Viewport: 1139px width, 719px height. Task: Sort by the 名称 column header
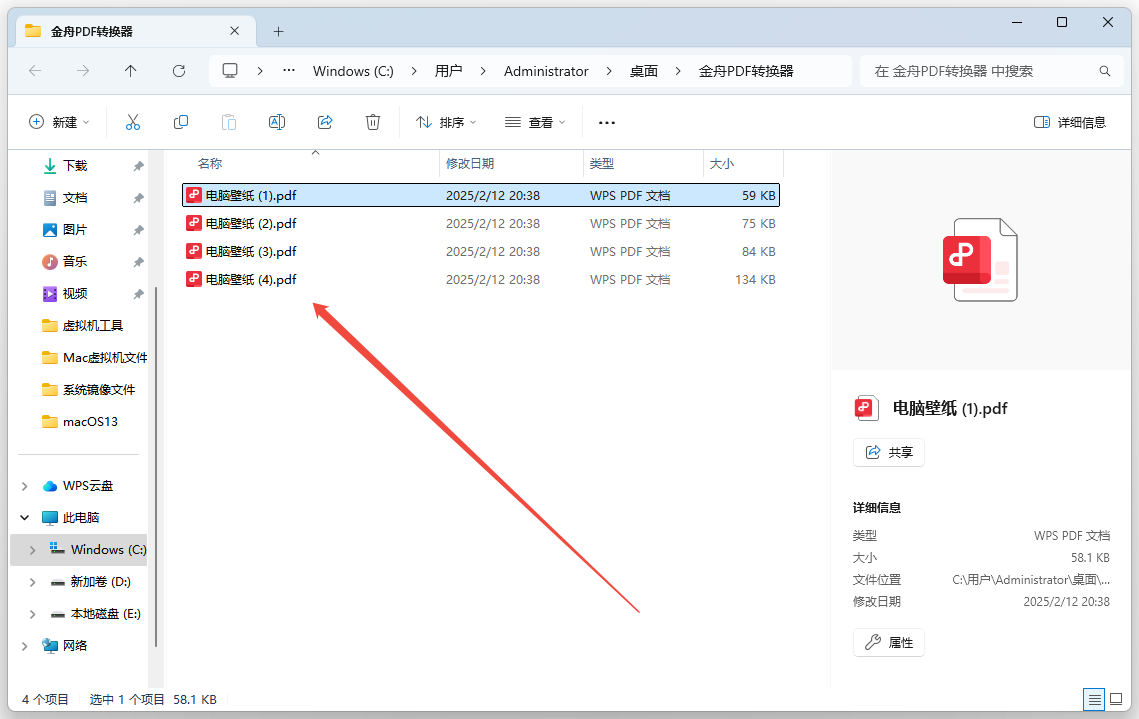[211, 164]
